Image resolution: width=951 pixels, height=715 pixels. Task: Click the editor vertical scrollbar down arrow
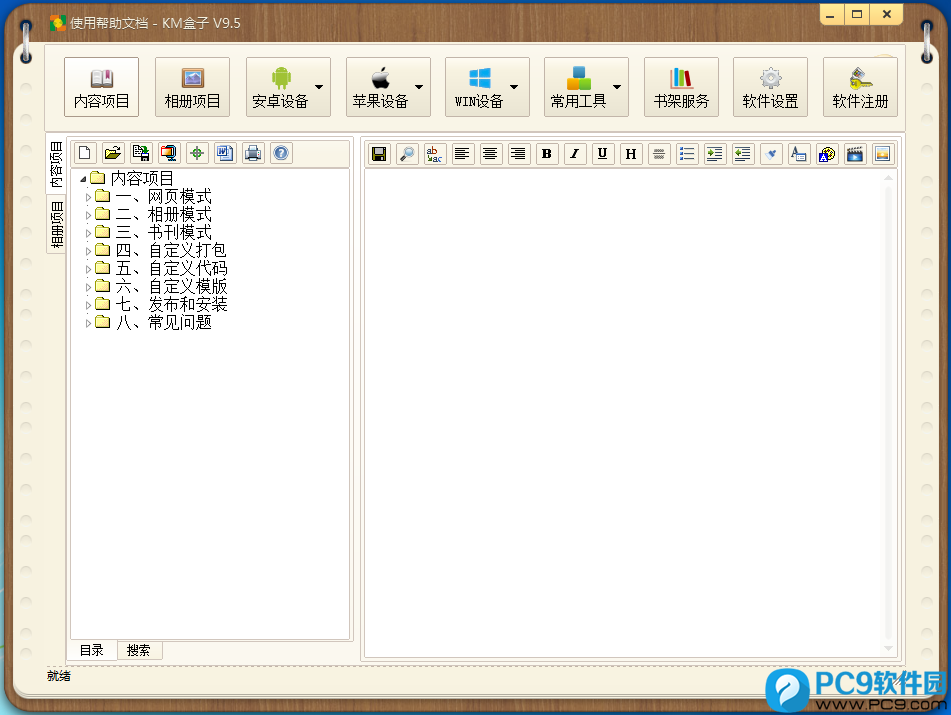[889, 649]
